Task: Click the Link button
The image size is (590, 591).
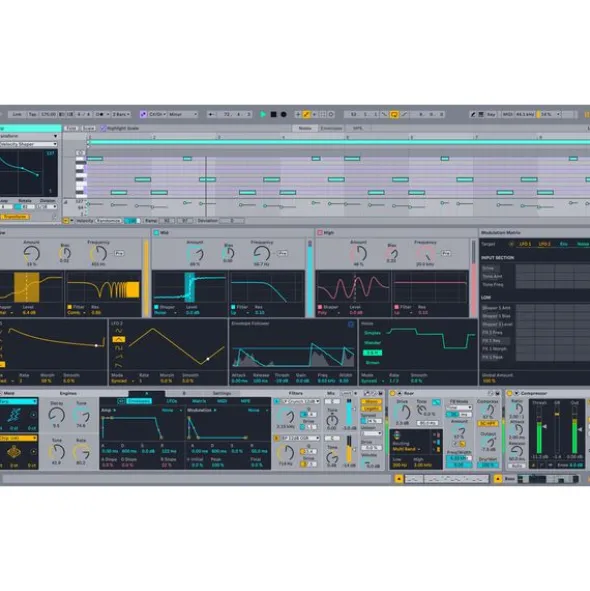Action: coord(17,114)
